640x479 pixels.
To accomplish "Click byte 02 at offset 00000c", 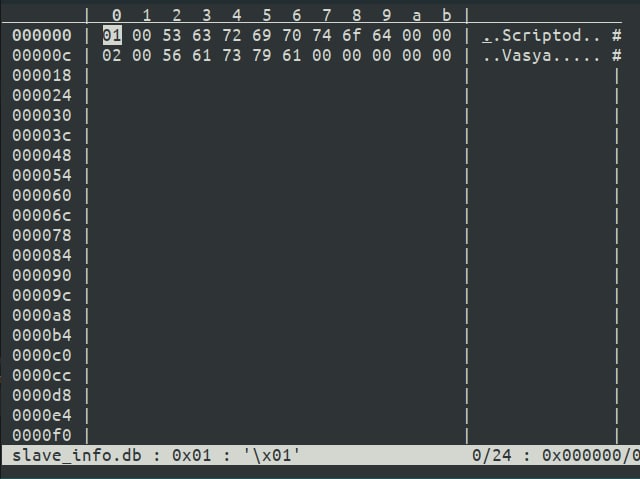I will click(x=112, y=55).
